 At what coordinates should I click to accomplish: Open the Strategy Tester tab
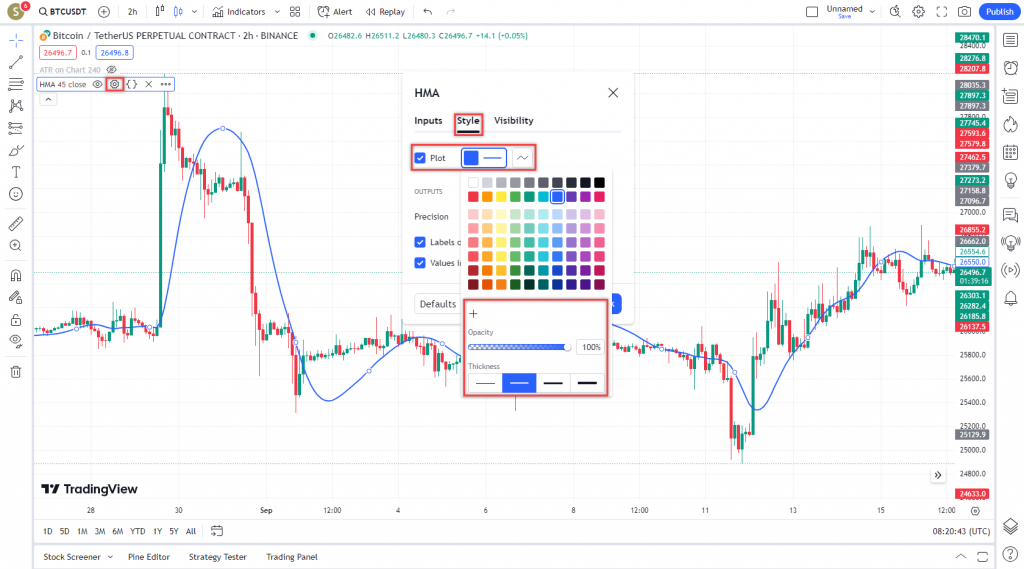[217, 557]
